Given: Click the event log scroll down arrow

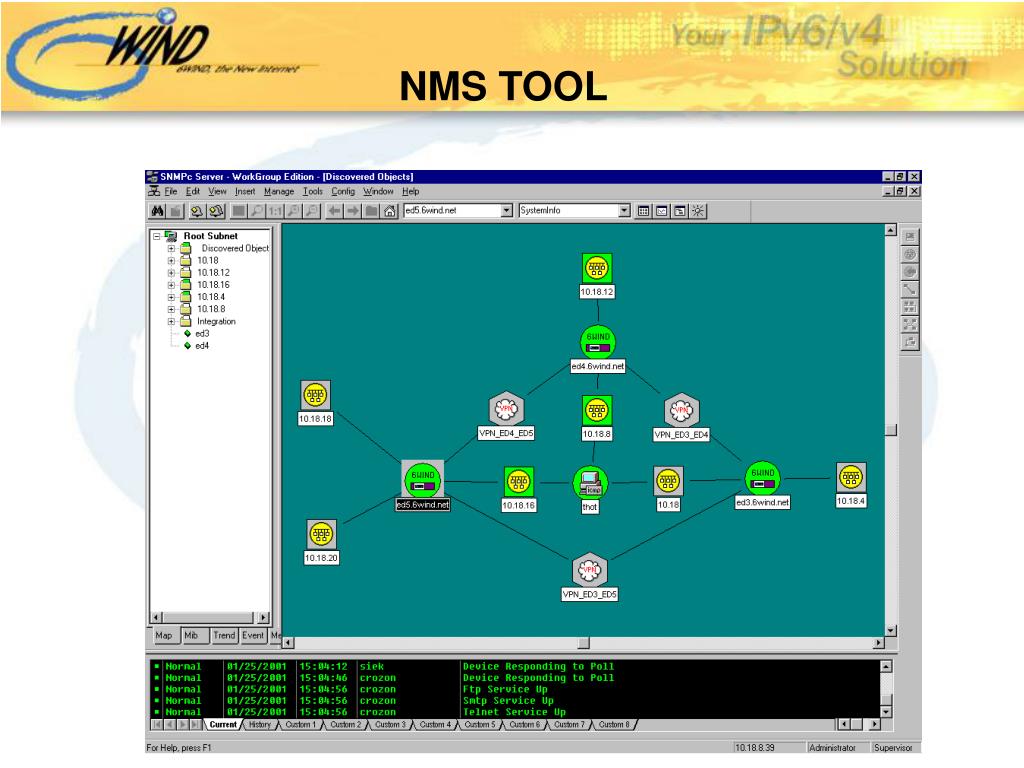Looking at the screenshot, I should pyautogui.click(x=886, y=711).
